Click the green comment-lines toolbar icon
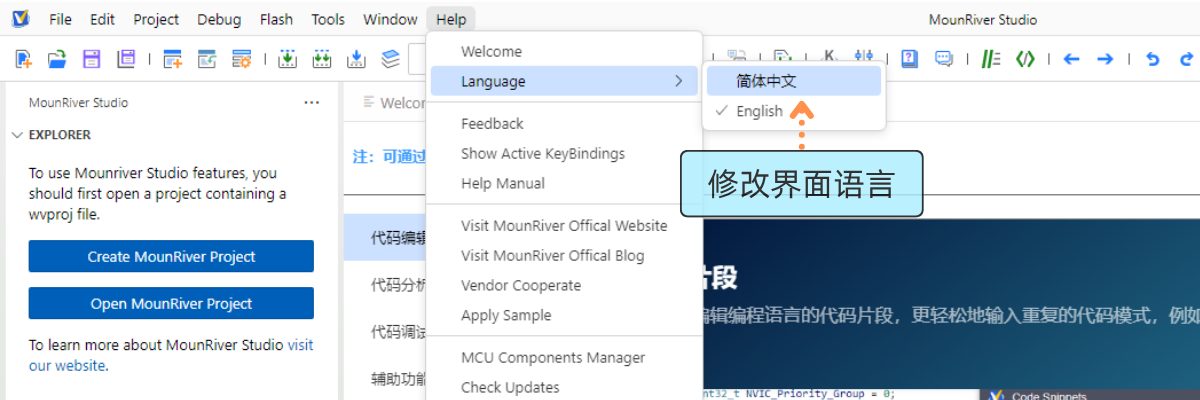 991,59
